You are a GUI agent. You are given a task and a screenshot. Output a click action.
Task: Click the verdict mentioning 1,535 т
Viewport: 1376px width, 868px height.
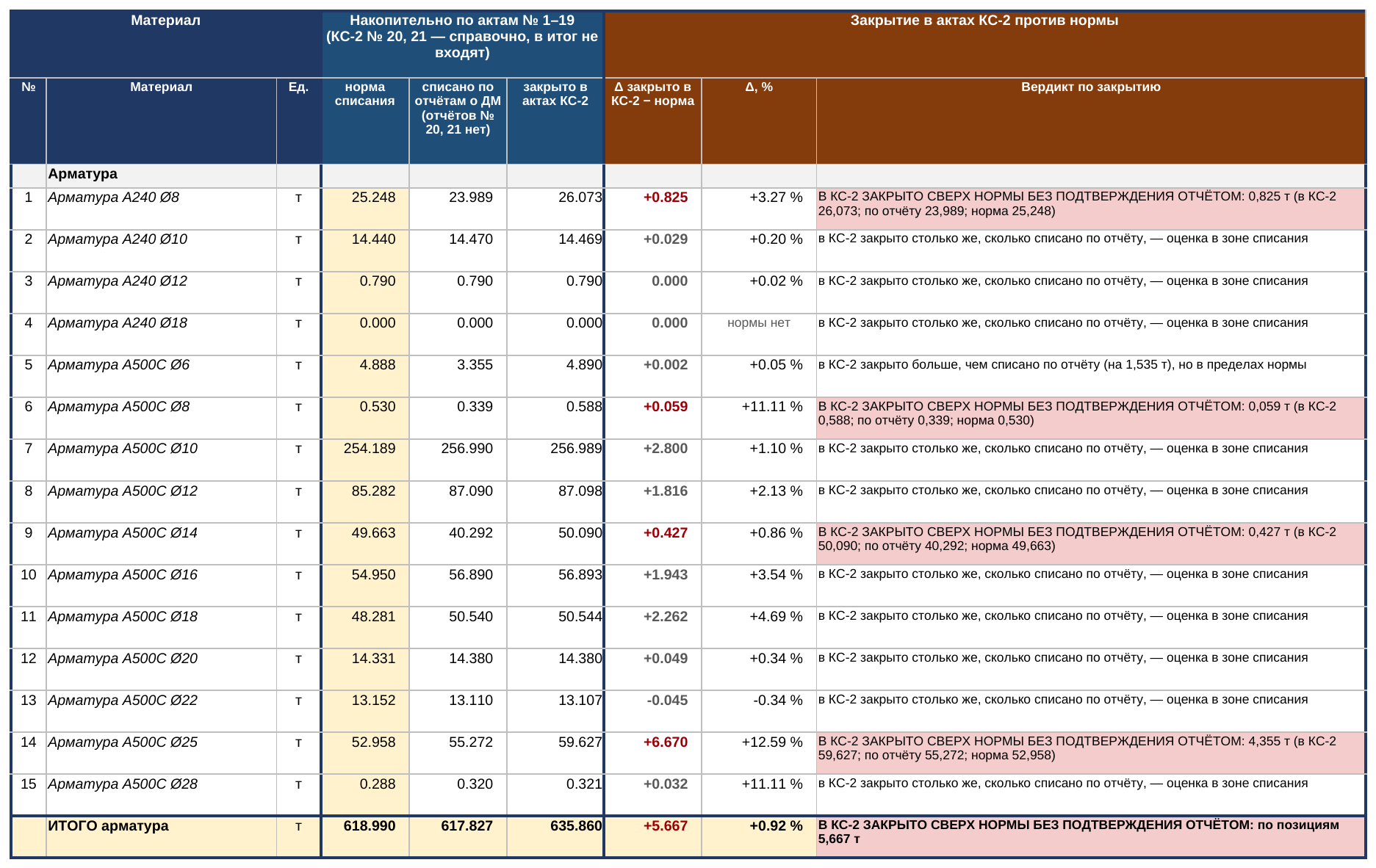coord(1090,376)
